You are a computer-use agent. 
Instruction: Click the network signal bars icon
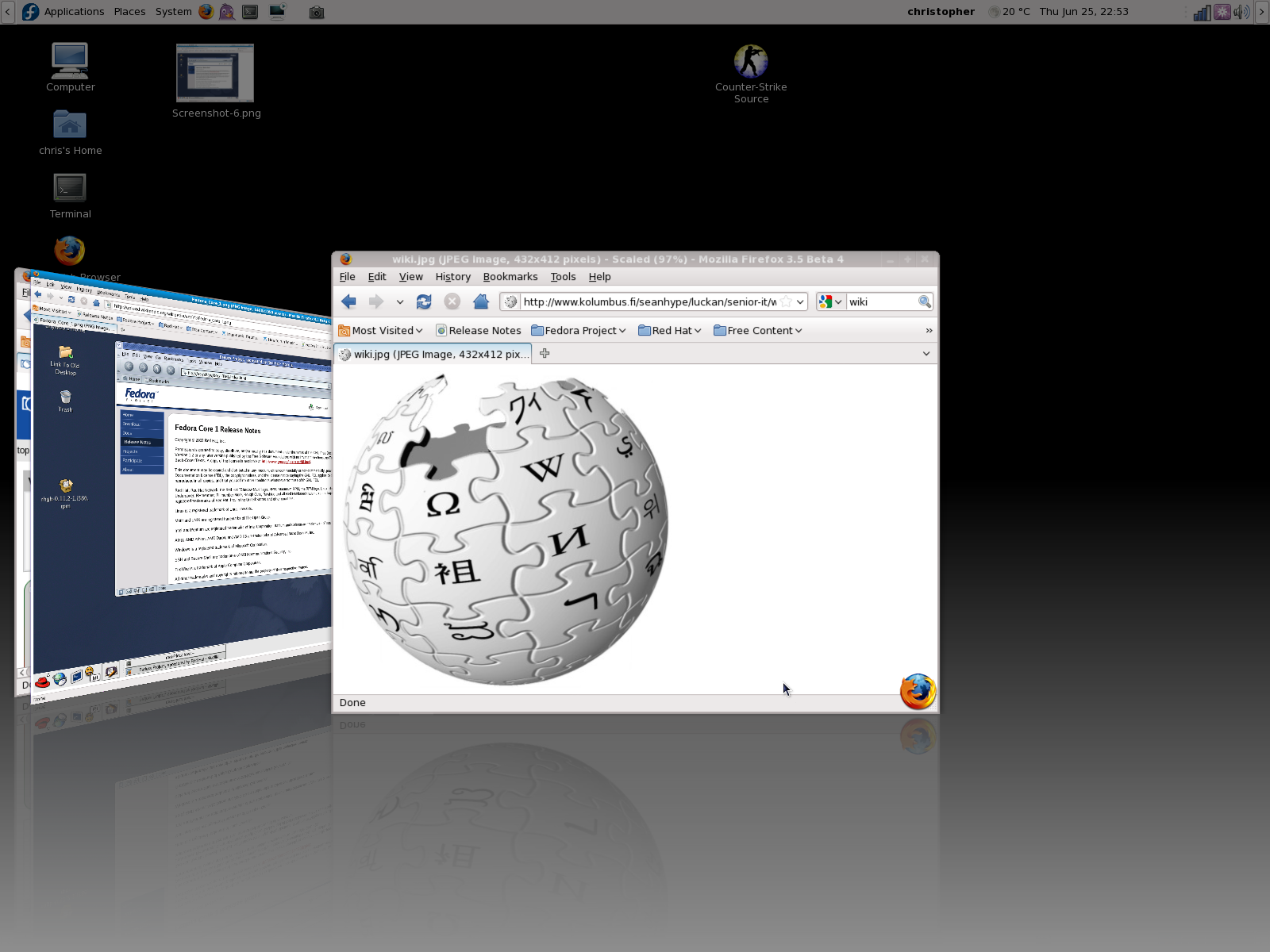tap(1202, 12)
